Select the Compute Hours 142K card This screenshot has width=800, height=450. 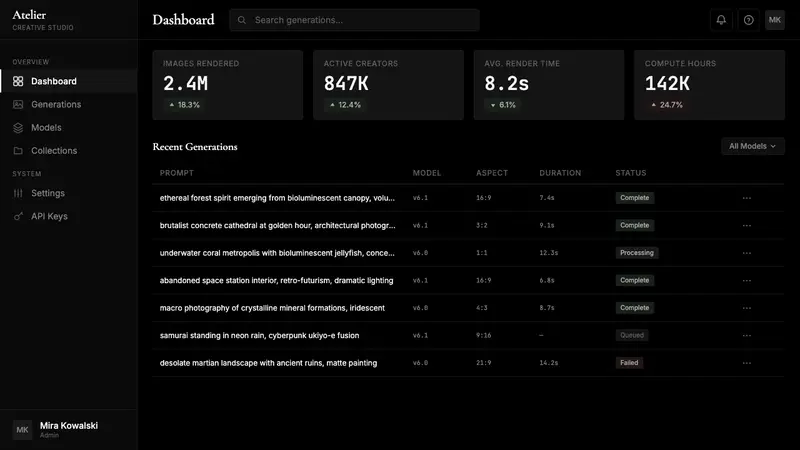[709, 85]
